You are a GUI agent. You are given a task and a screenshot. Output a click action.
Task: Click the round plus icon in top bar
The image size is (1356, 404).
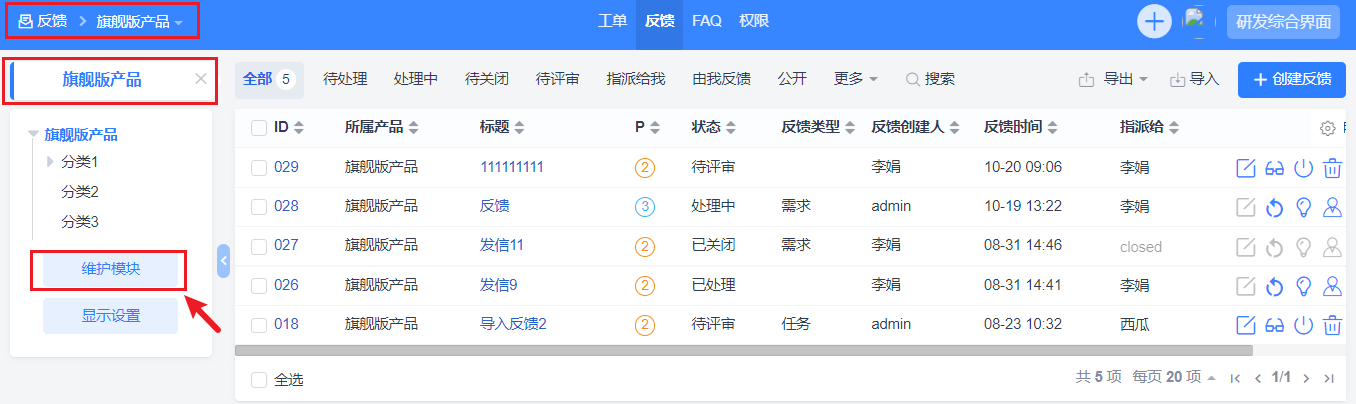1155,21
